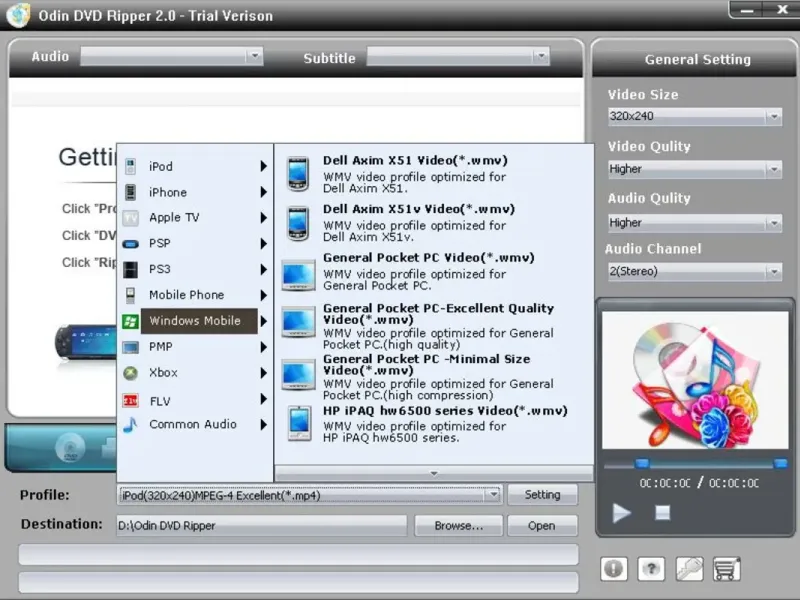Play the preview video
800x600 pixels.
[621, 513]
